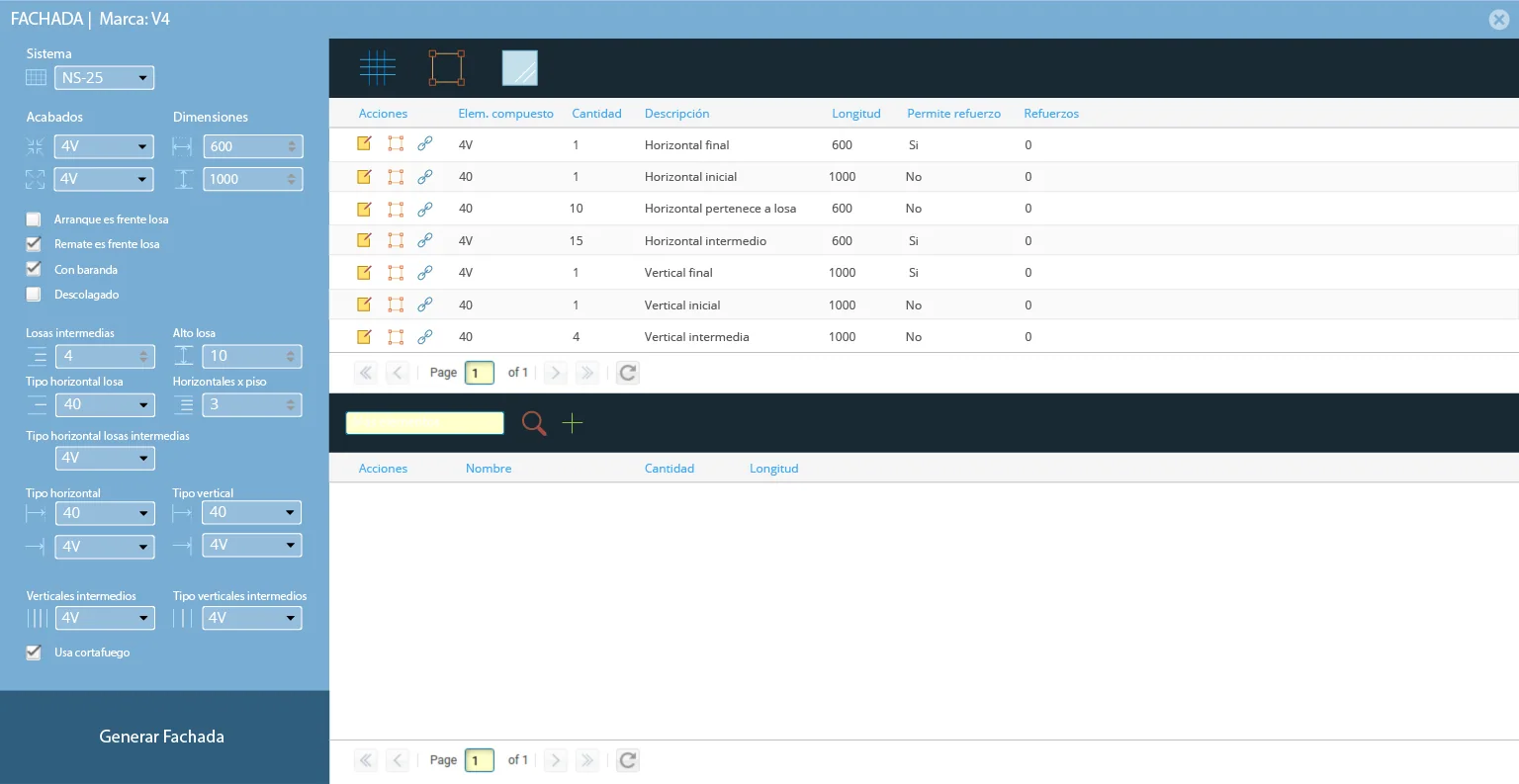
Task: Sort by Descripción column header
Action: click(x=676, y=114)
